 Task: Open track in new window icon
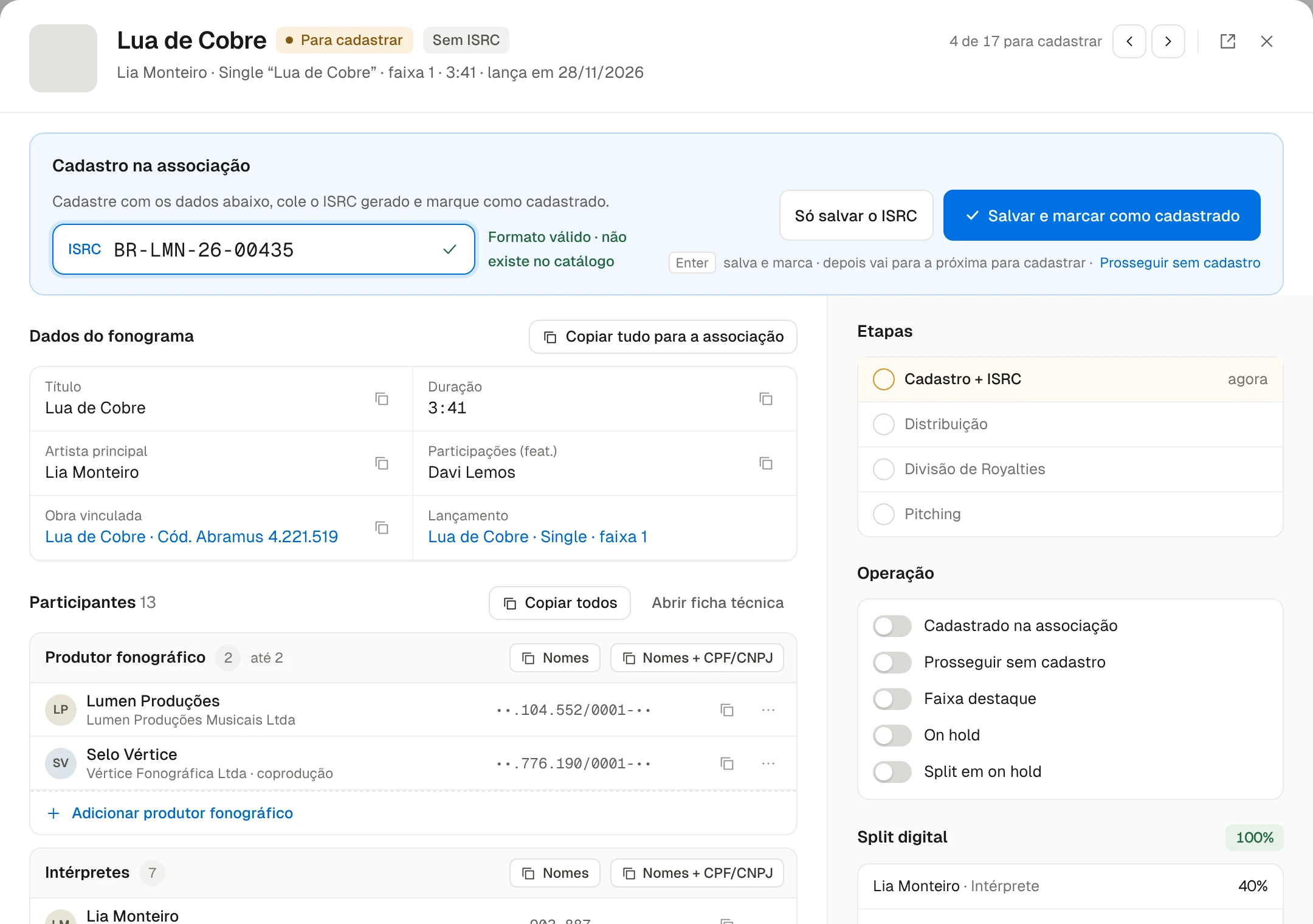click(x=1227, y=41)
